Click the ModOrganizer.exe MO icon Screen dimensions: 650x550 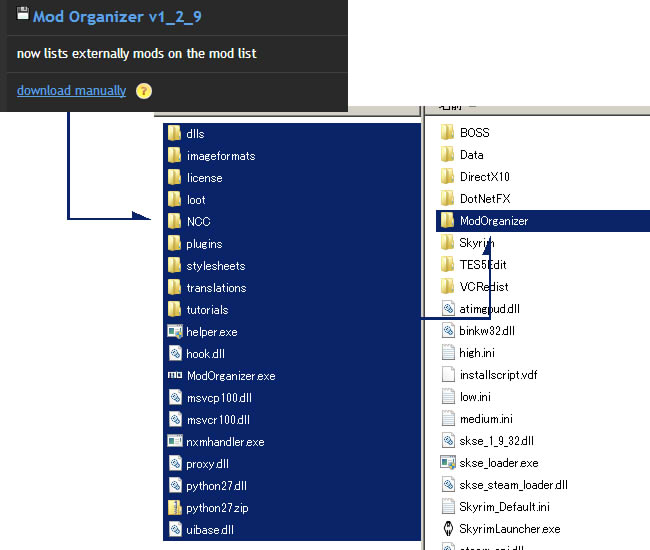pos(175,375)
